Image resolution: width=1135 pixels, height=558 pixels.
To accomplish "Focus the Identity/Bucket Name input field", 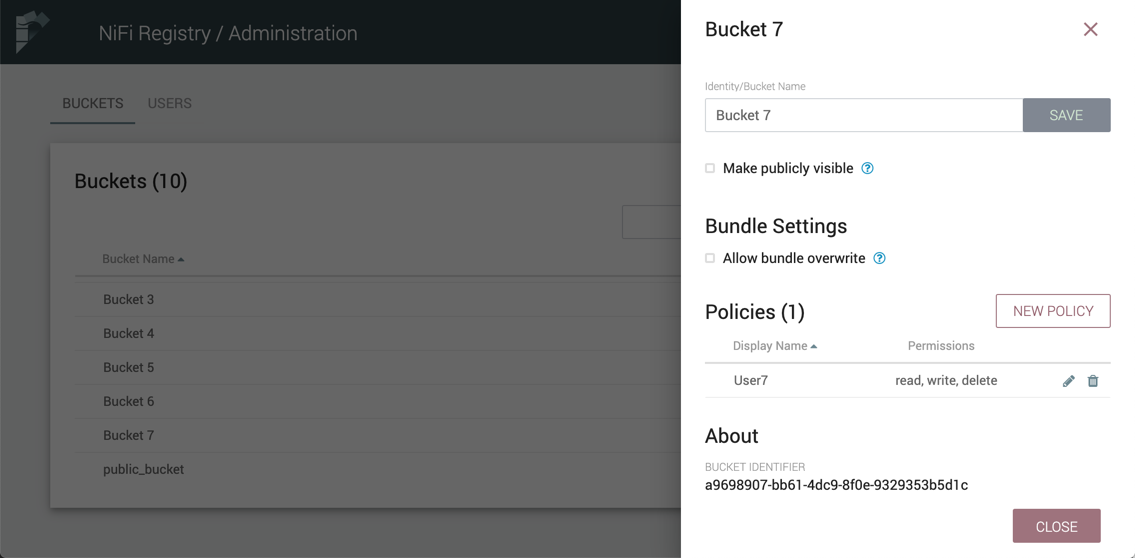I will [x=863, y=115].
